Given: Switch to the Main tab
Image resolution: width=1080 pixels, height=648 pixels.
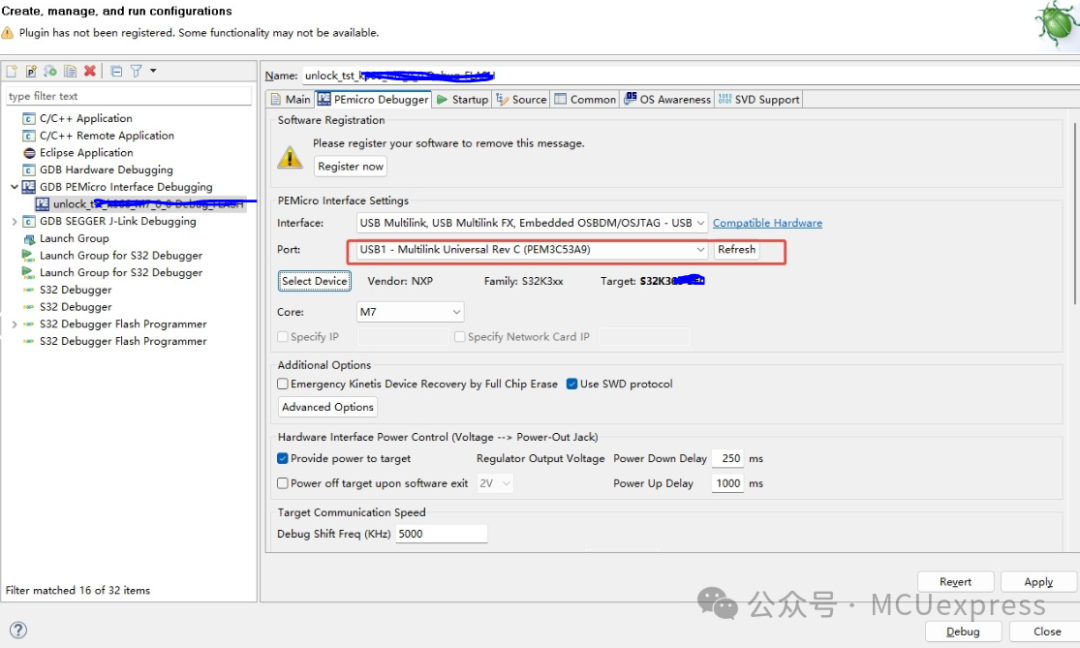Looking at the screenshot, I should (x=291, y=99).
